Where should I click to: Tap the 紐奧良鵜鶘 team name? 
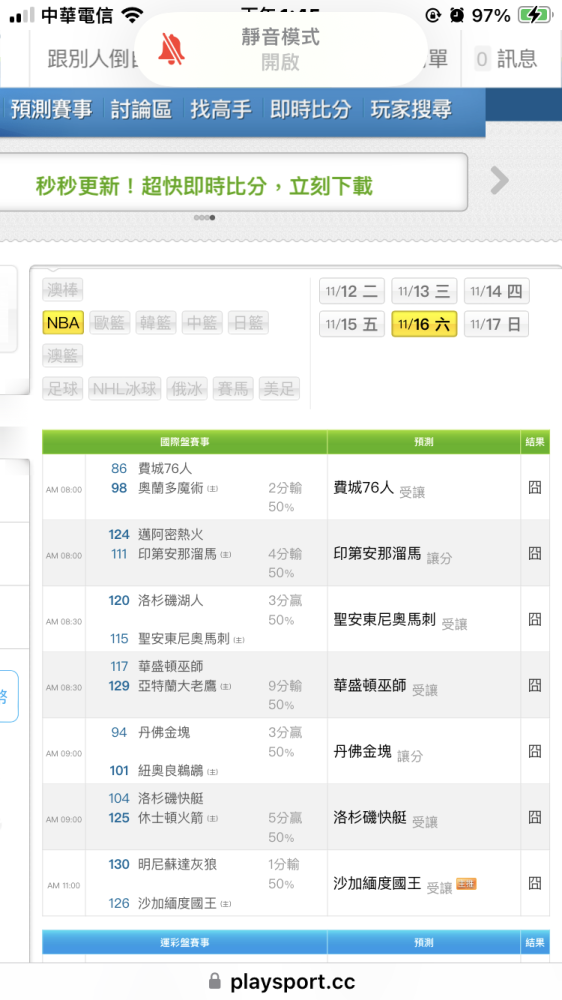pos(171,771)
